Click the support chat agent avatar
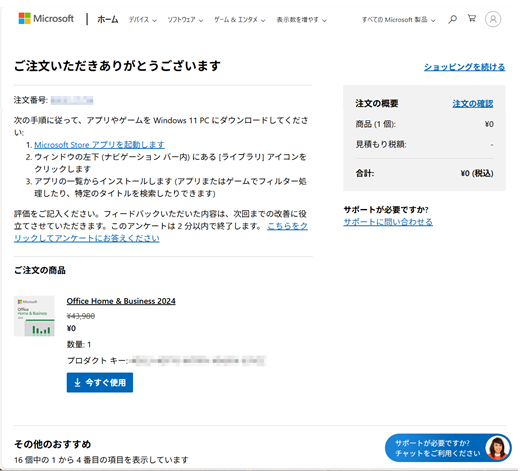The width and height of the screenshot is (520, 471). pyautogui.click(x=497, y=448)
